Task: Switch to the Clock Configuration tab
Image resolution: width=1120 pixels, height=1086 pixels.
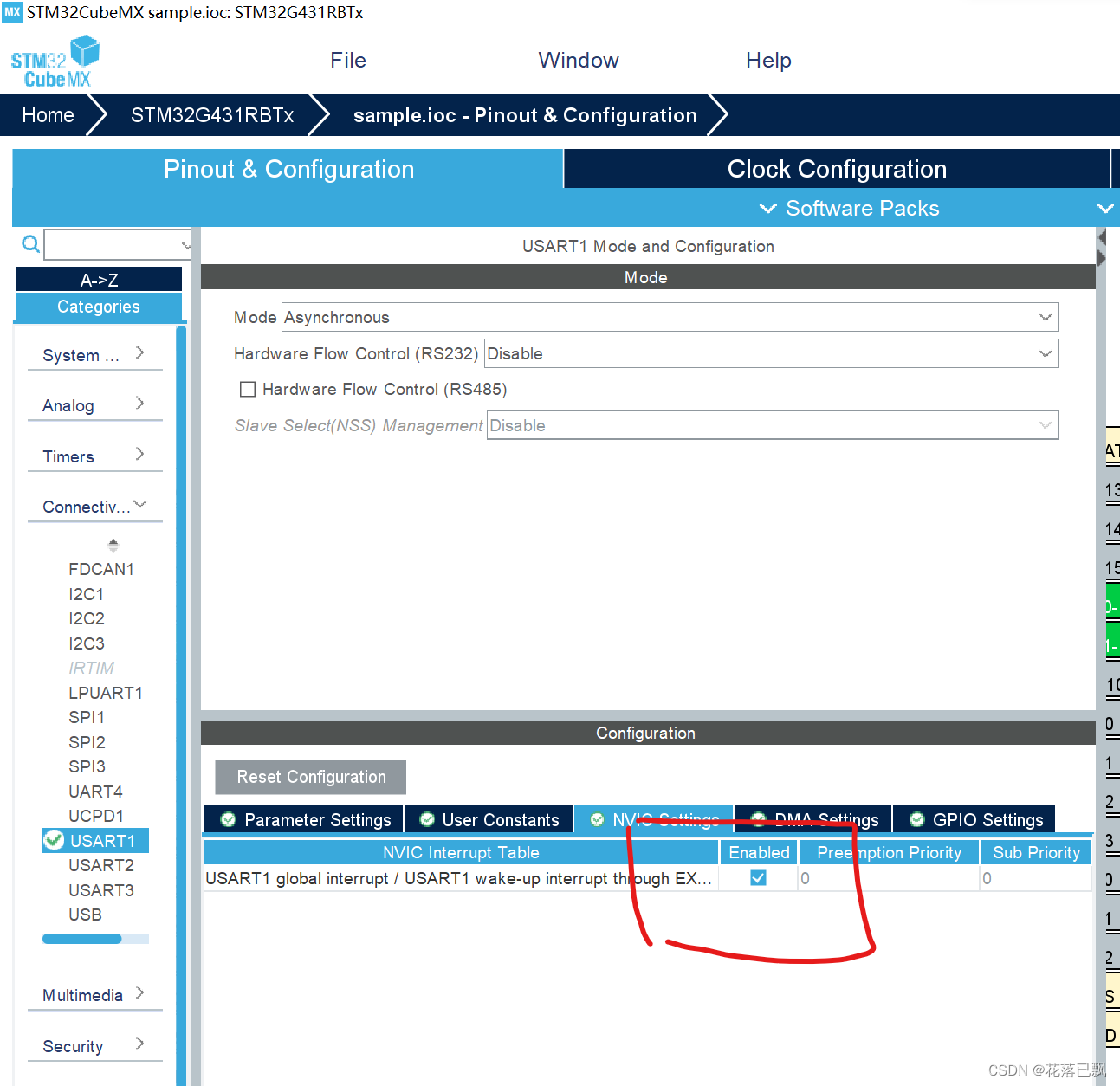Action: tap(837, 169)
